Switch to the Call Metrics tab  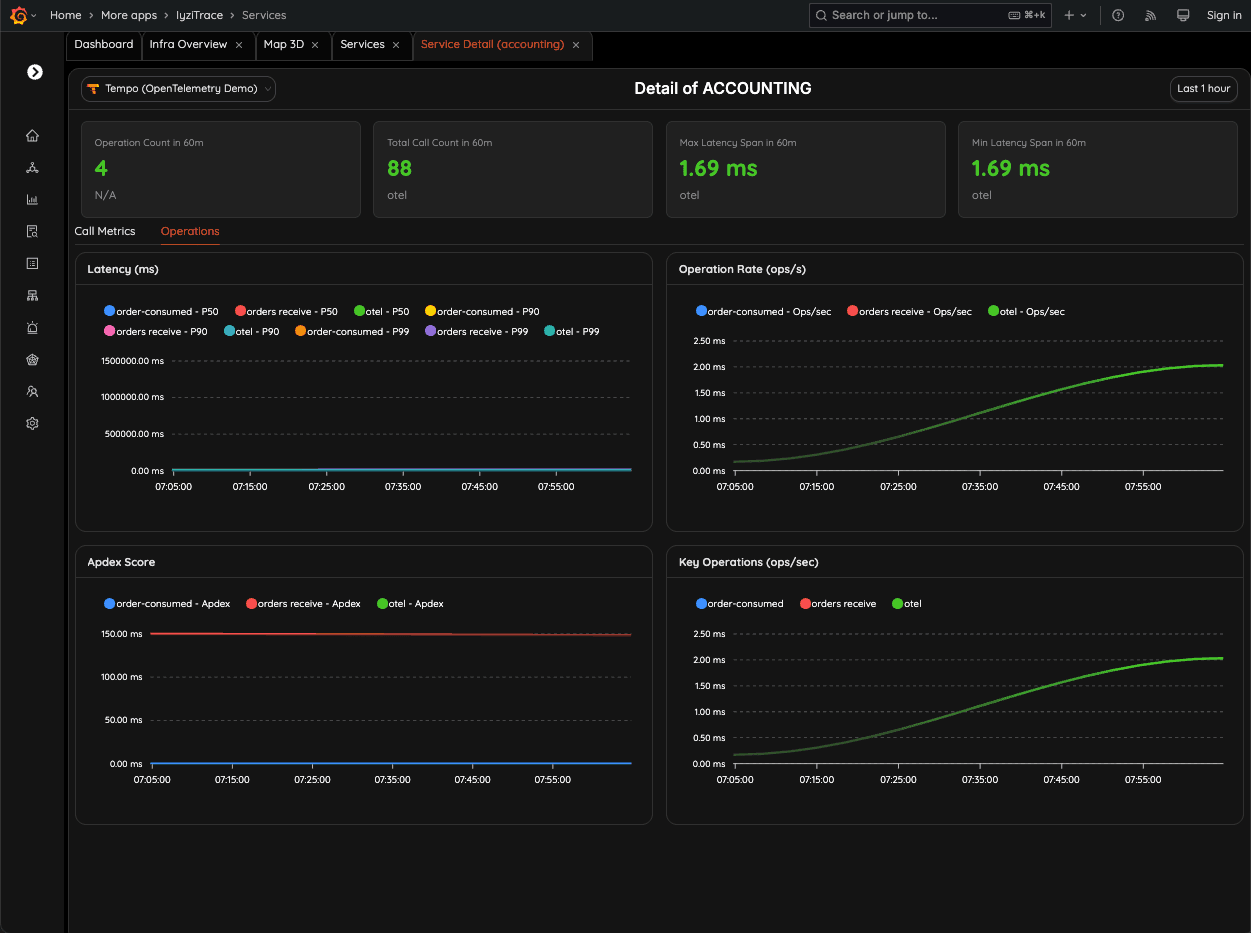104,231
